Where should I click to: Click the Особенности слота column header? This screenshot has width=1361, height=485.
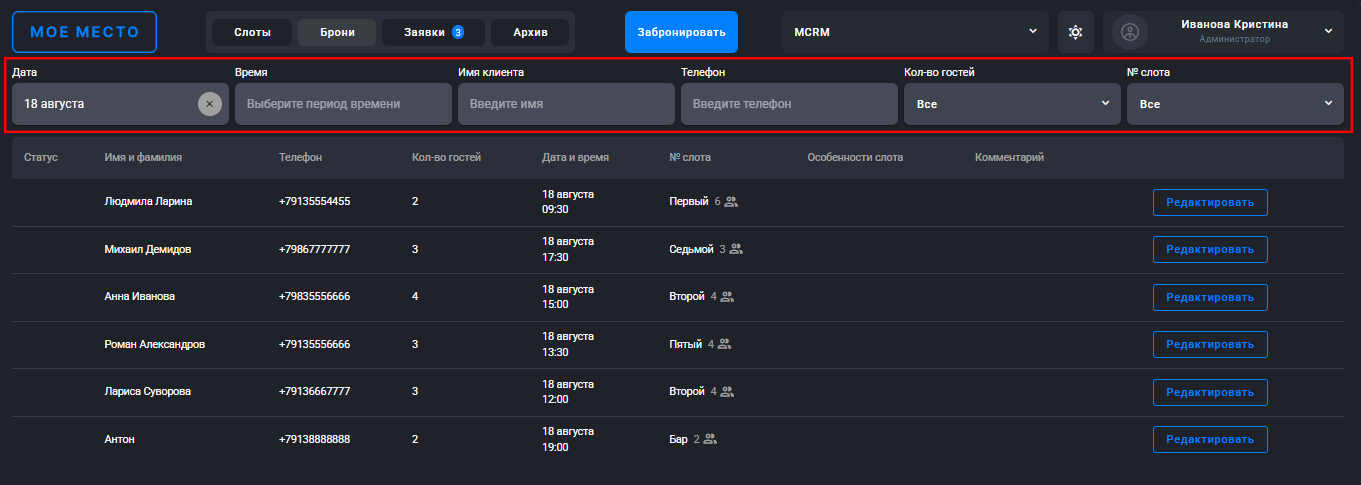coord(855,158)
